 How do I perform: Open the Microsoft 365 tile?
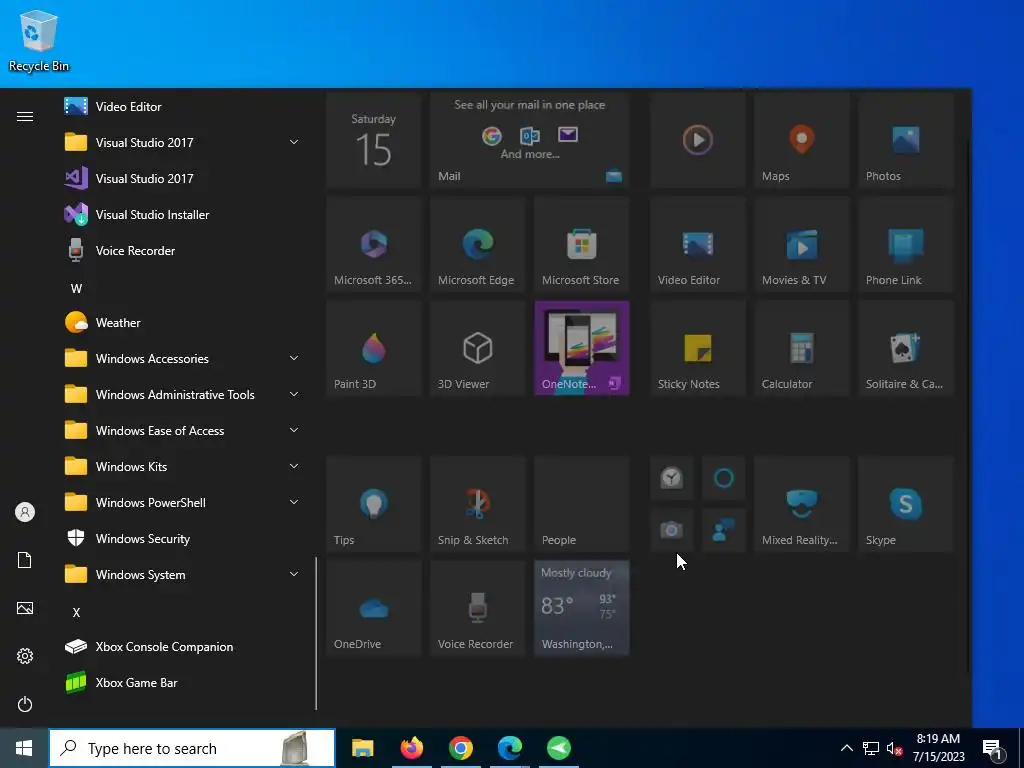pos(374,244)
